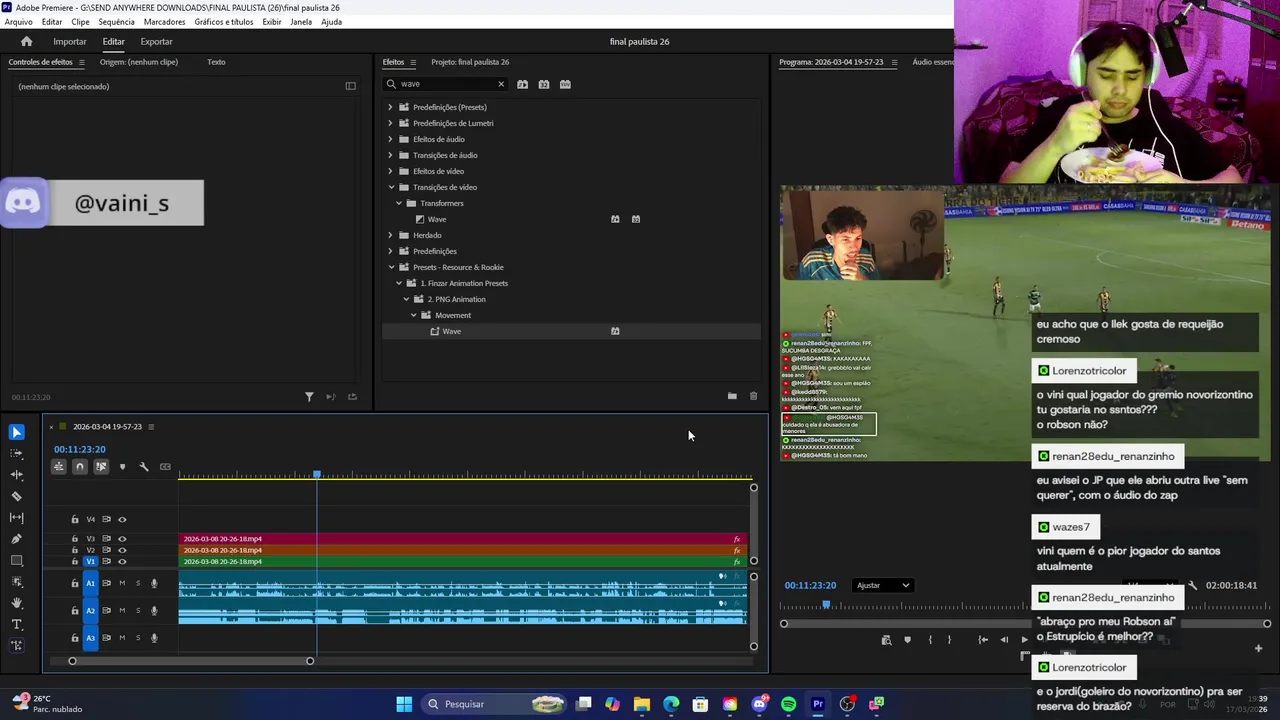Screen dimensions: 1280x720
Task: Switch to Exportar workspace
Action: coord(156,42)
